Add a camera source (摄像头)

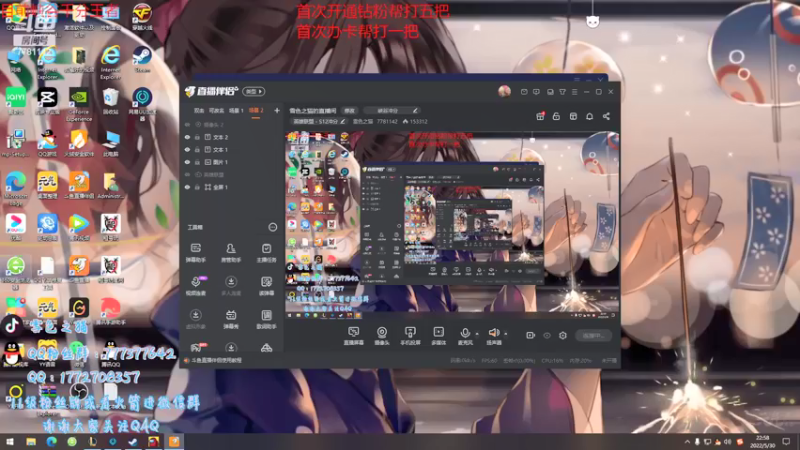pyautogui.click(x=382, y=336)
